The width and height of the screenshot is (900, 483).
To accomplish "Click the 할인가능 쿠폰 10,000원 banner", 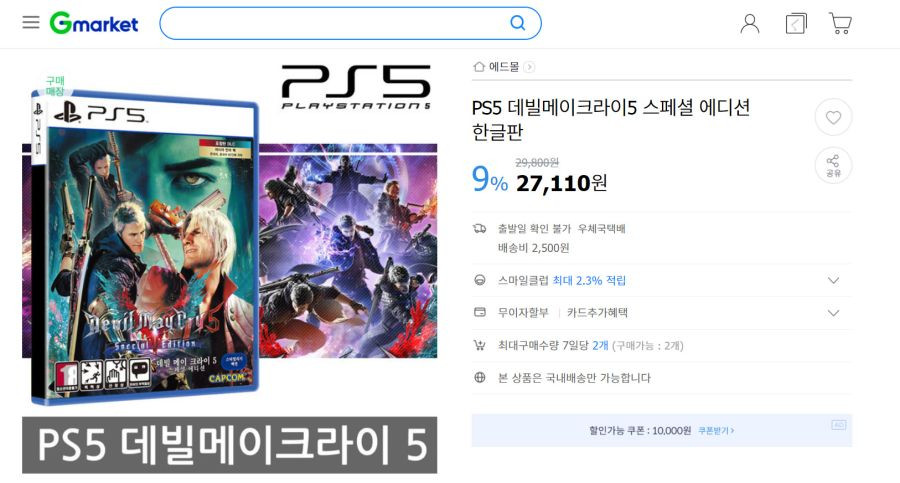I will point(662,430).
